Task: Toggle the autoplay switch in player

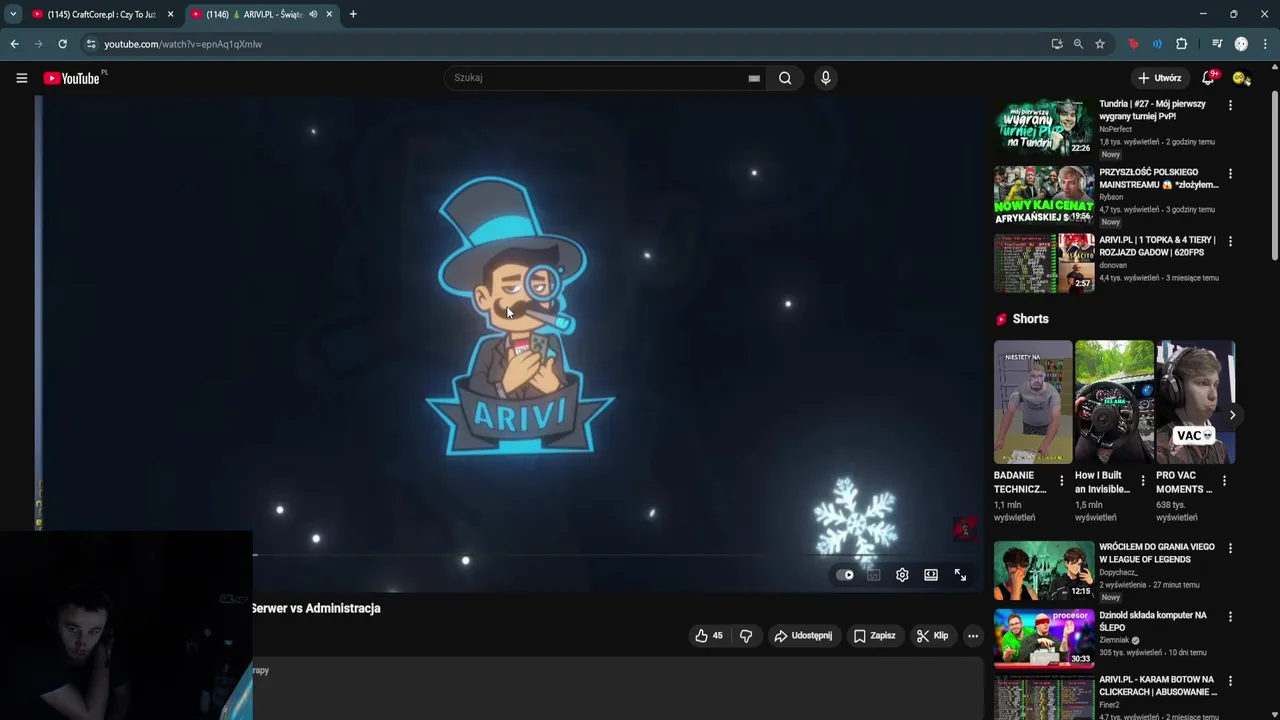Action: [x=845, y=575]
